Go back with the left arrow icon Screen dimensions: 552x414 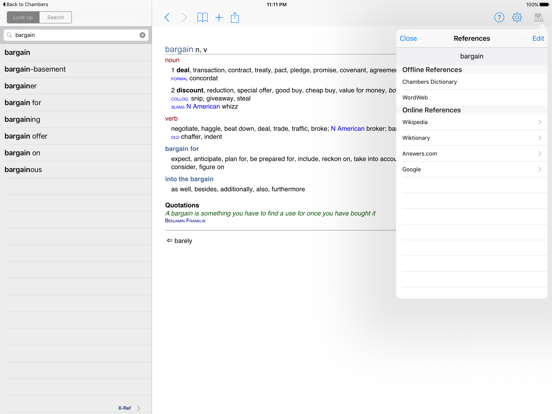click(167, 17)
